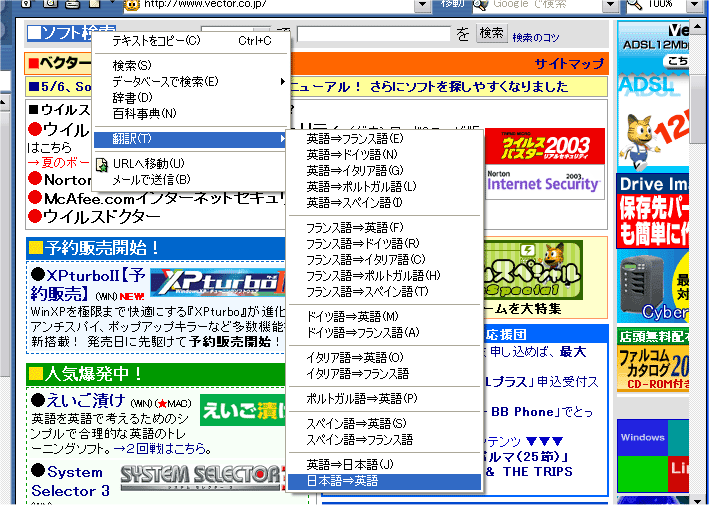Choose 英語⇒フランス語(E) translation
709x505 pixels.
pyautogui.click(x=384, y=138)
